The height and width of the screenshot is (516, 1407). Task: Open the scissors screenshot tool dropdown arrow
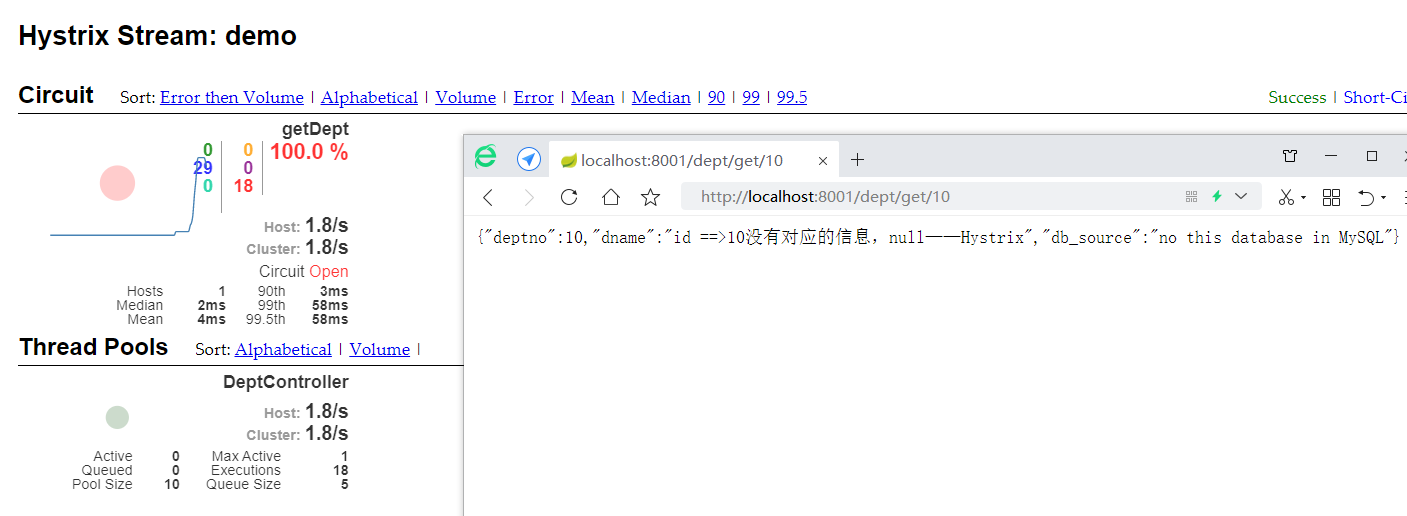coord(1304,198)
